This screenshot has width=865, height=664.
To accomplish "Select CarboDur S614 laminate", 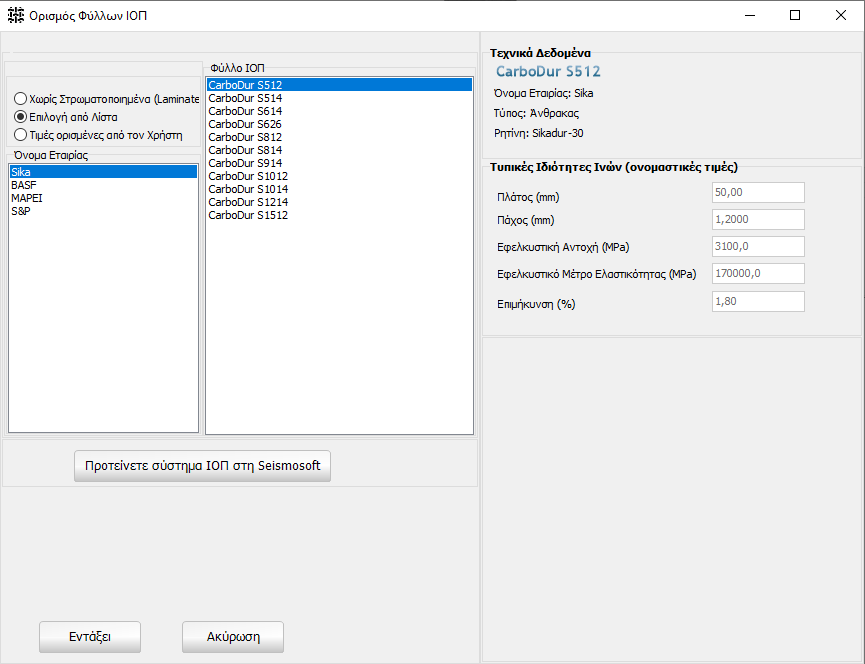I will [339, 111].
